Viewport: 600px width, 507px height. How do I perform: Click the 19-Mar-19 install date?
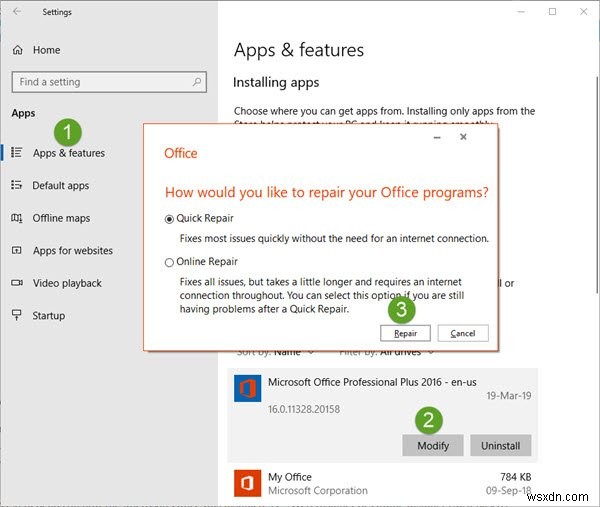[x=509, y=396]
